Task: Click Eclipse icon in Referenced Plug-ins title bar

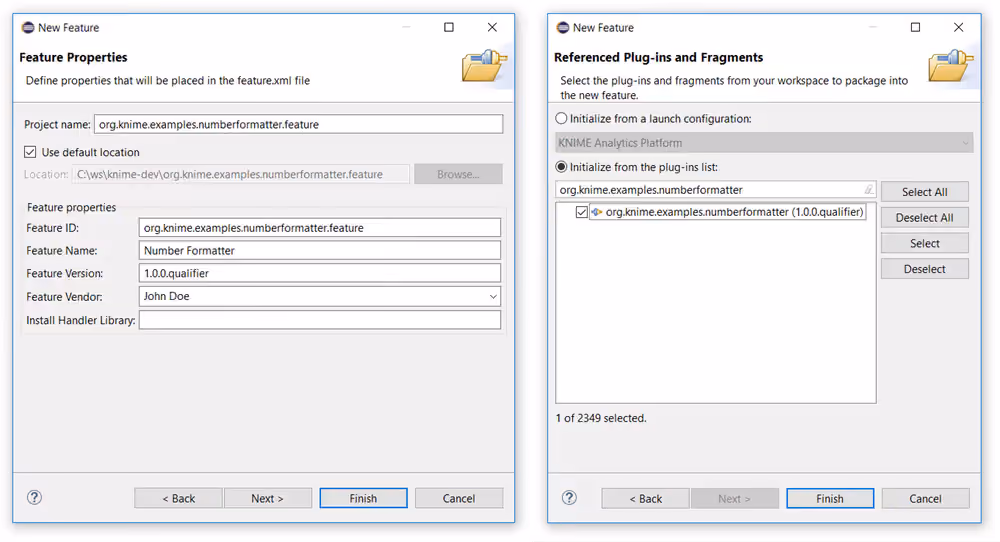Action: point(562,27)
